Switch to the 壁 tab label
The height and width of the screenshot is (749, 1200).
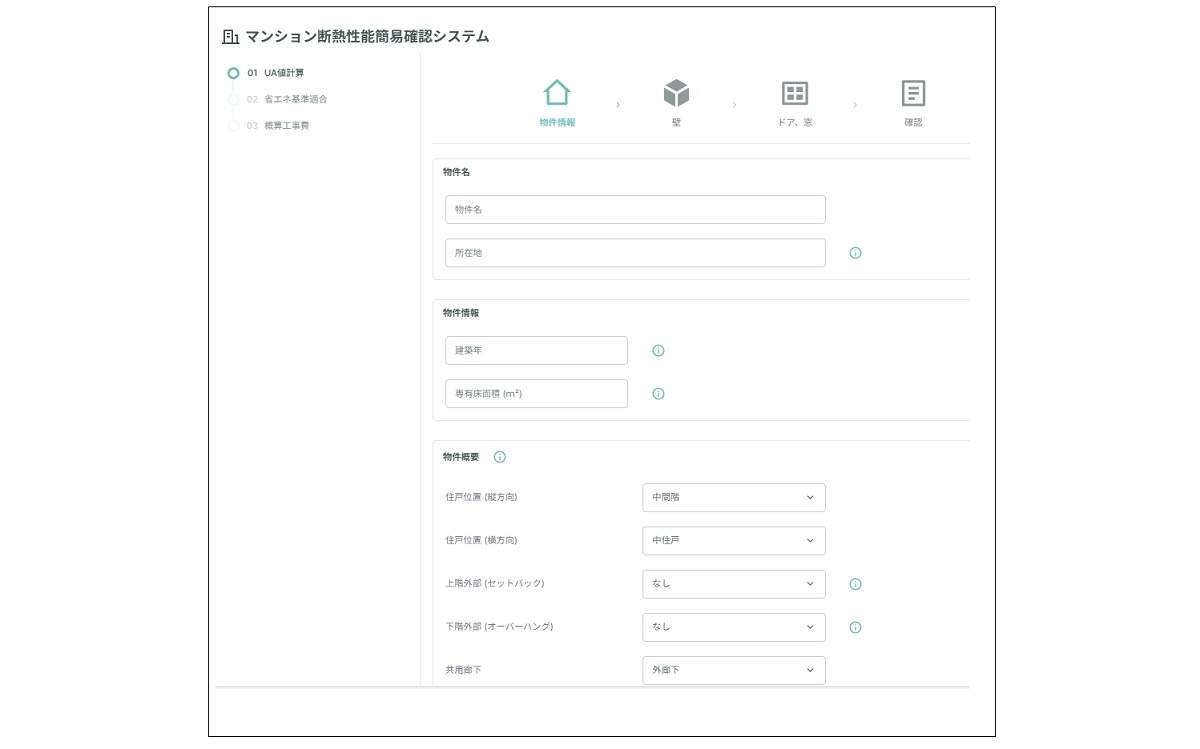click(676, 122)
